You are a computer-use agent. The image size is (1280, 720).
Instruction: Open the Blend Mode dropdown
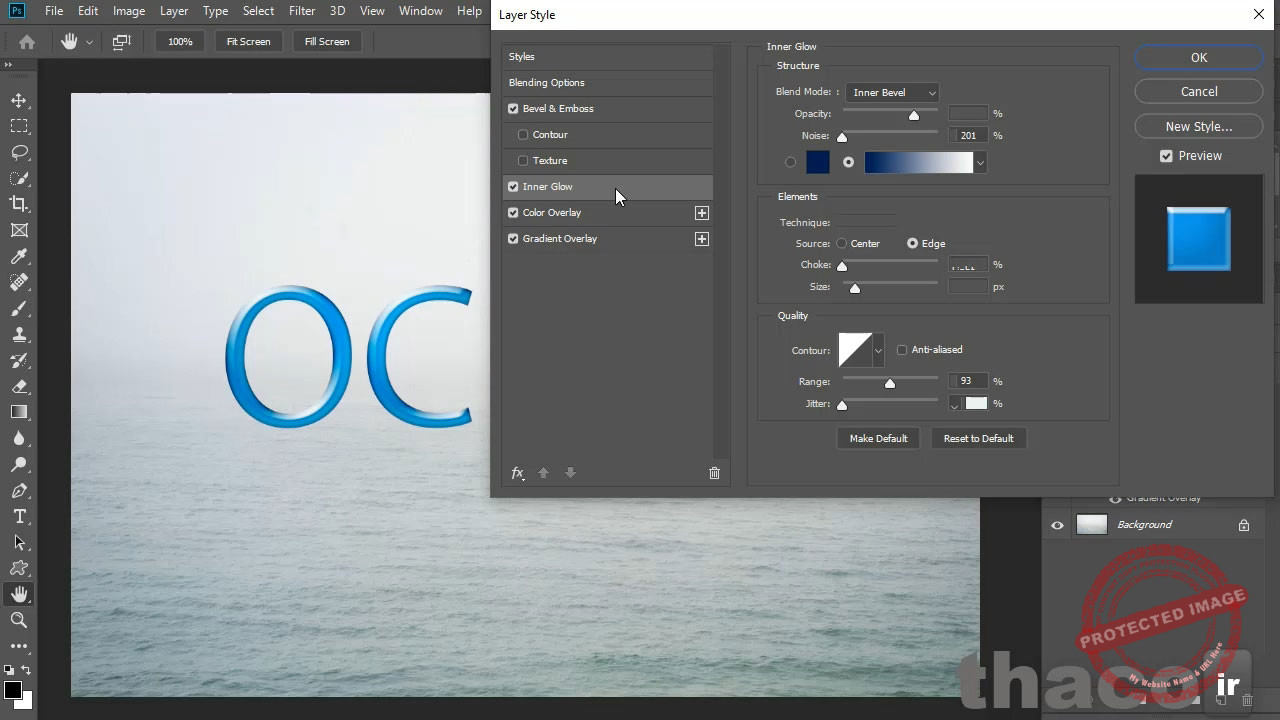click(892, 93)
